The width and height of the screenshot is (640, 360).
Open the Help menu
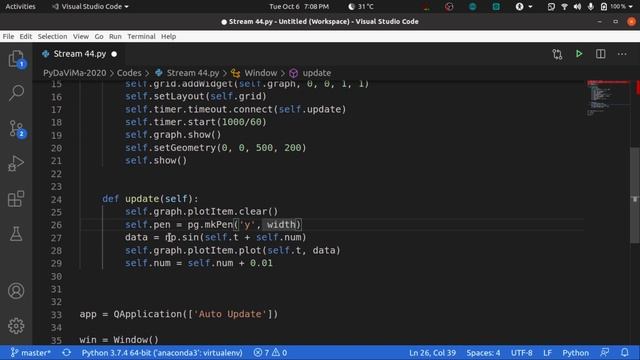click(x=168, y=36)
